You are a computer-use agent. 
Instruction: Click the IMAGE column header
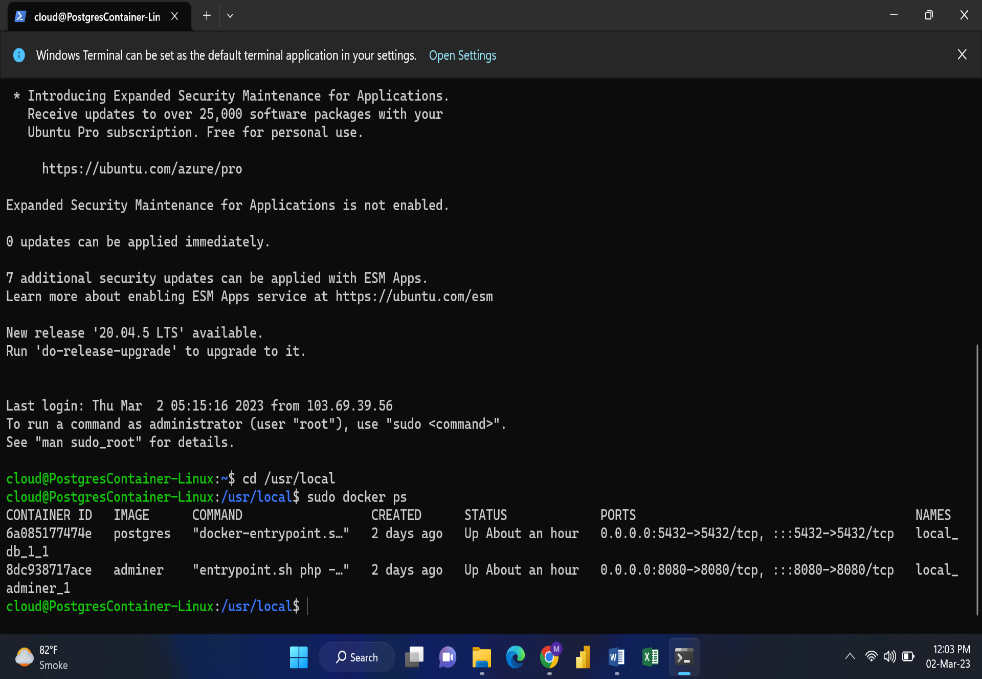click(132, 516)
